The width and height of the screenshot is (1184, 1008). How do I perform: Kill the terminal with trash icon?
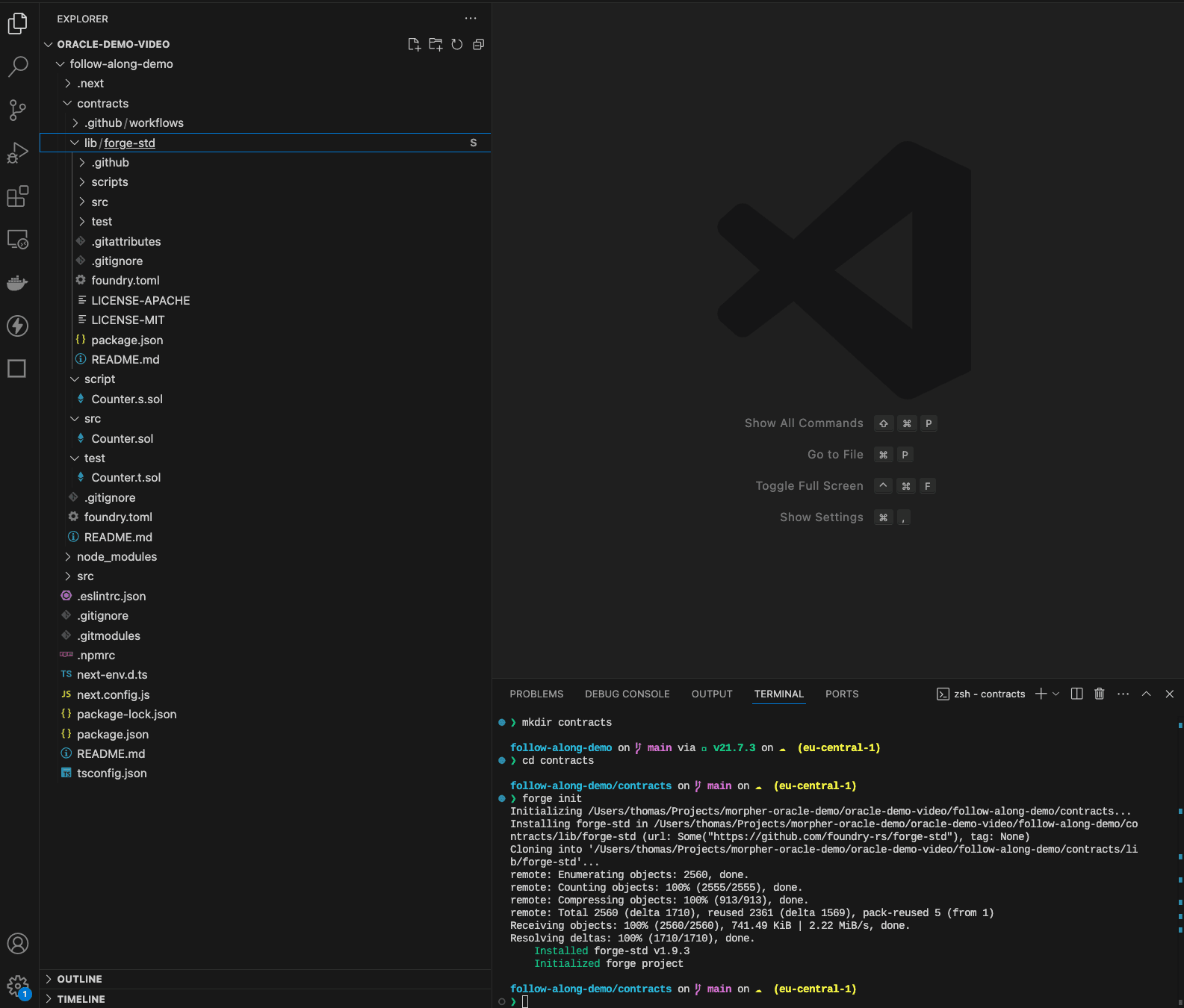(1100, 694)
